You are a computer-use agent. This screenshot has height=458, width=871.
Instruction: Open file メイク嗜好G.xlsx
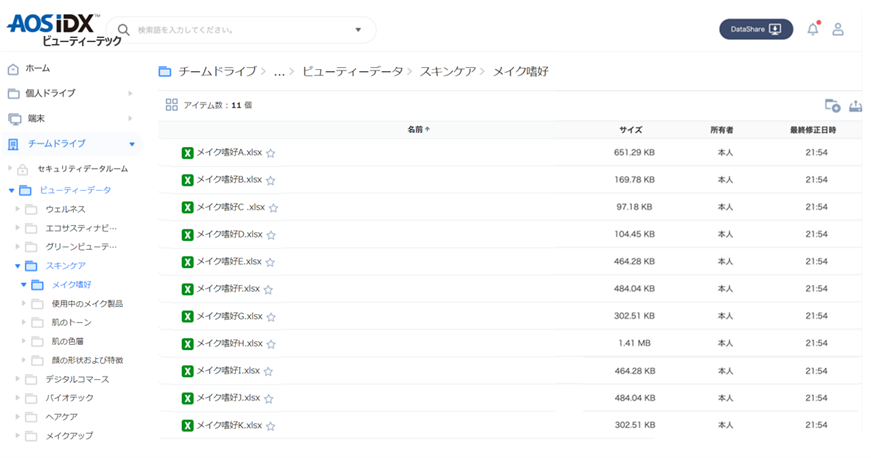[229, 316]
